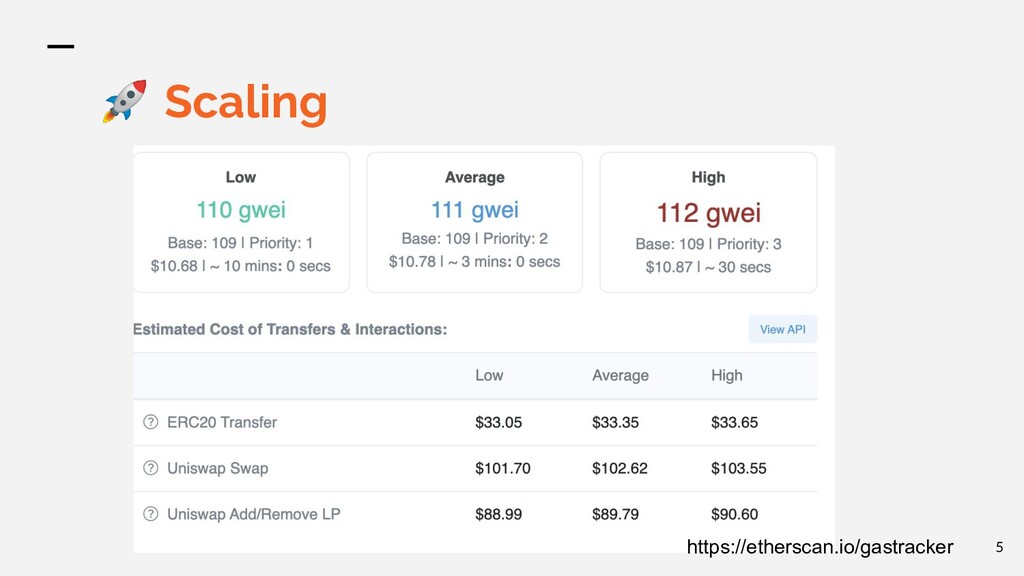Select the High gas price card
1024x576 pixels.
[x=708, y=222]
